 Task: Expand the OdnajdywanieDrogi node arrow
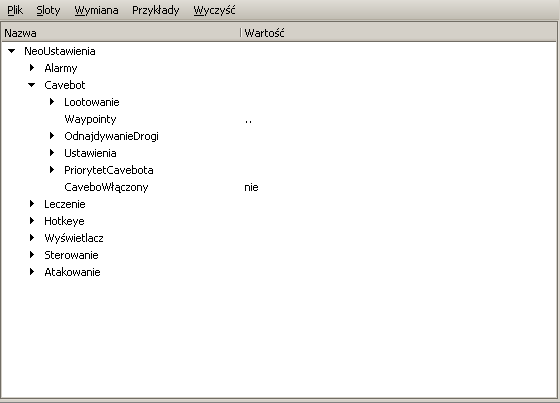click(52, 135)
